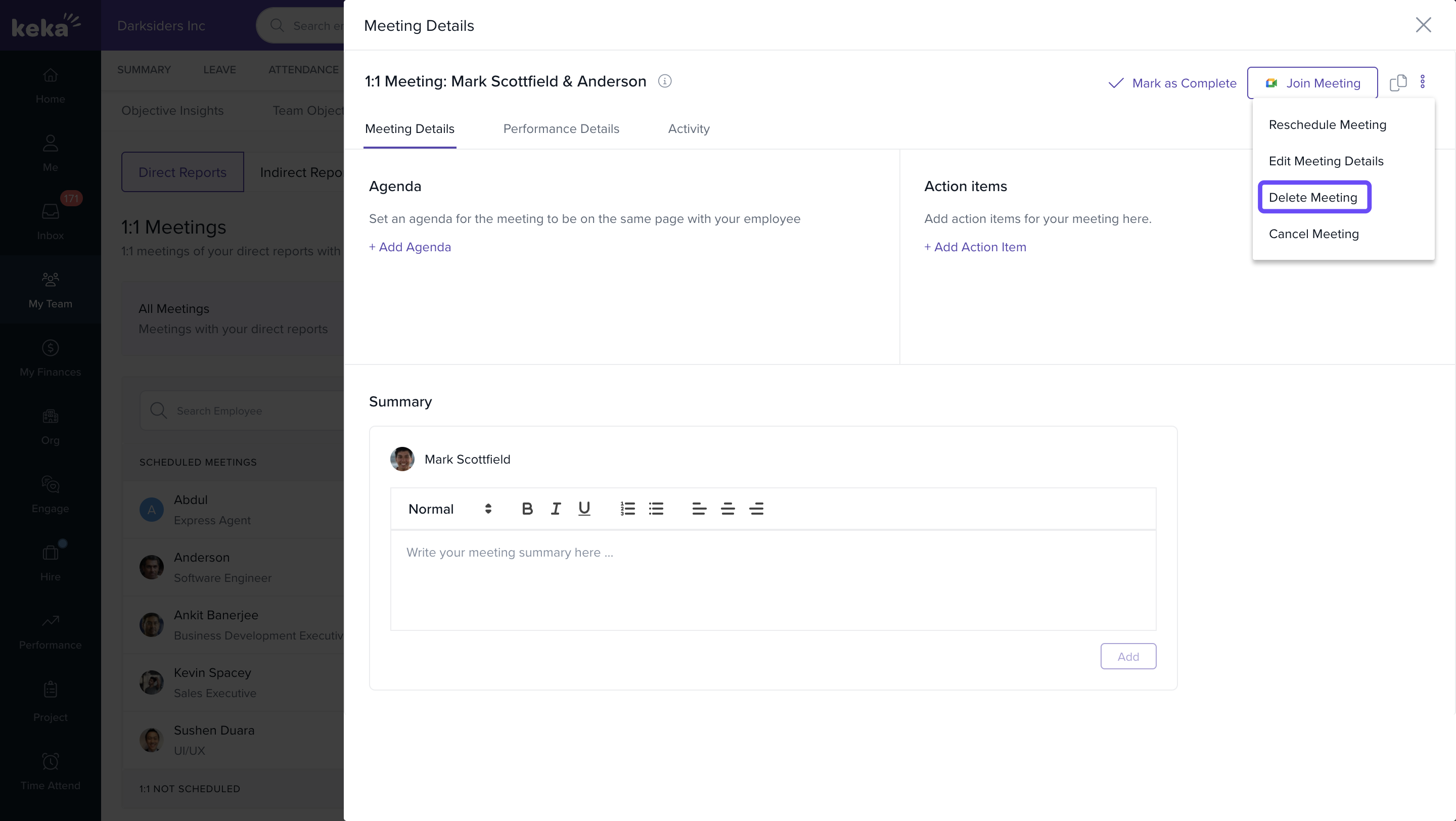Click the three-dot more options menu
The image size is (1456, 821).
click(x=1423, y=82)
